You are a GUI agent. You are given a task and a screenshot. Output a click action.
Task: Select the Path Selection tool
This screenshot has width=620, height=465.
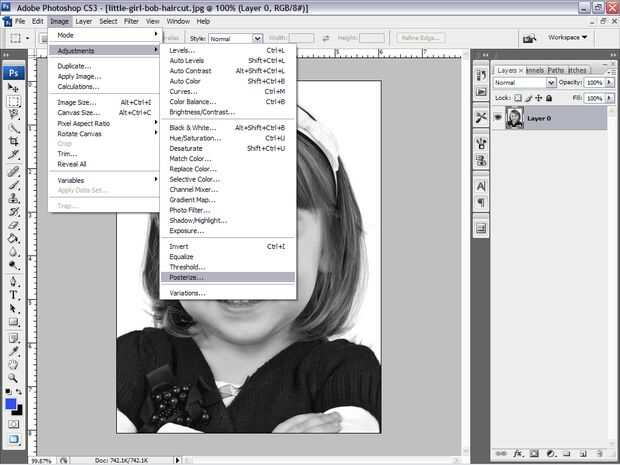pos(13,308)
